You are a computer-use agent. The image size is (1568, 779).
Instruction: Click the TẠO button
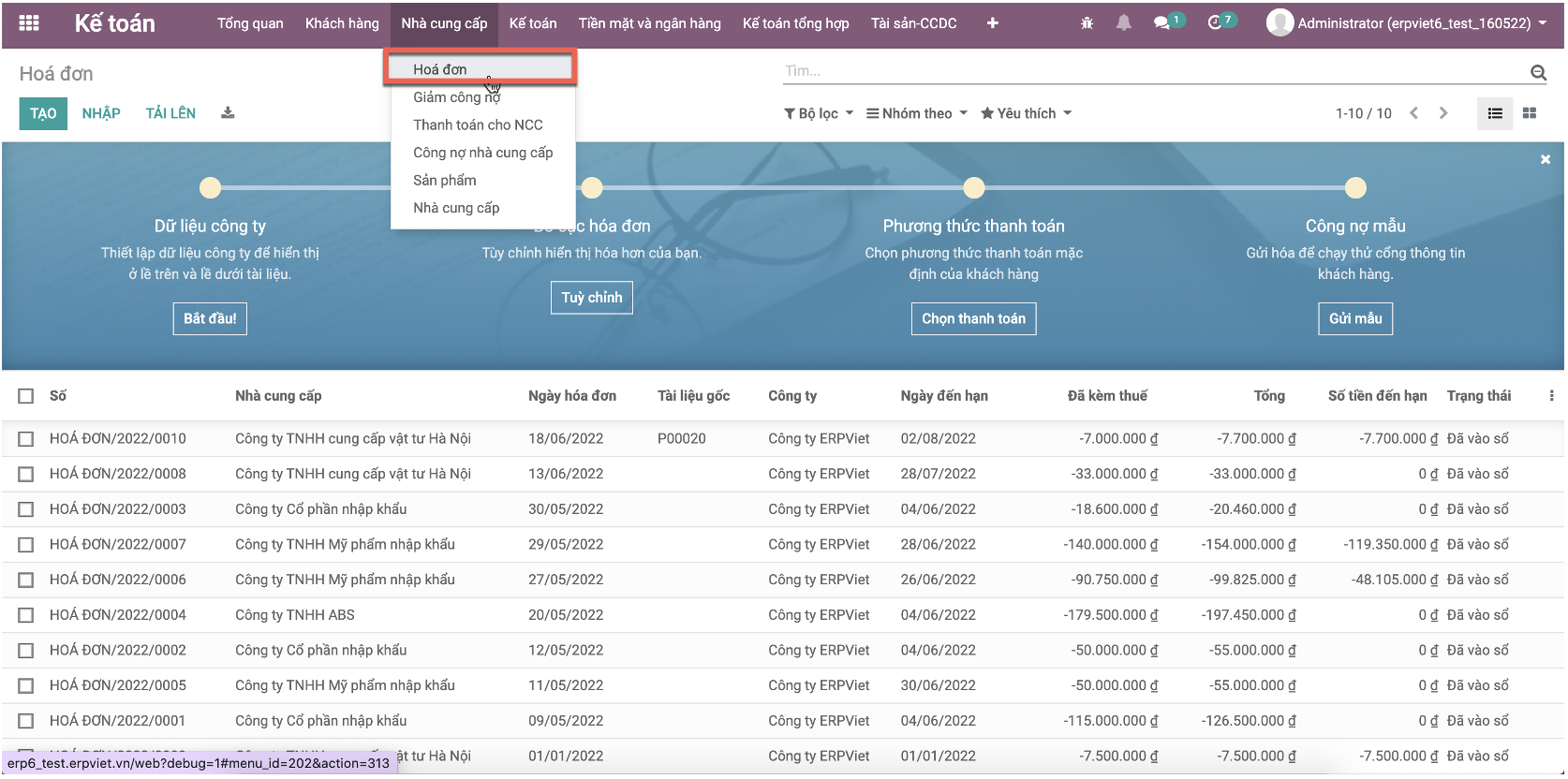tap(43, 113)
